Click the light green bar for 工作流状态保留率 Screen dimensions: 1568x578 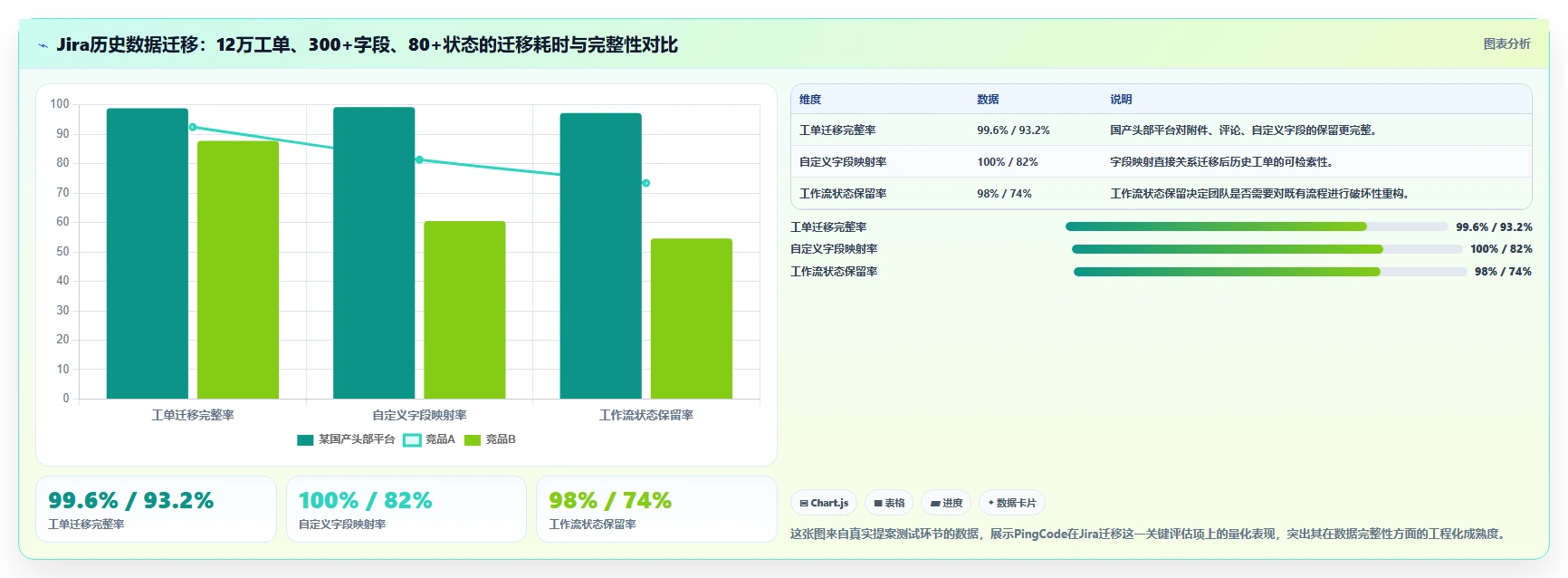691,319
